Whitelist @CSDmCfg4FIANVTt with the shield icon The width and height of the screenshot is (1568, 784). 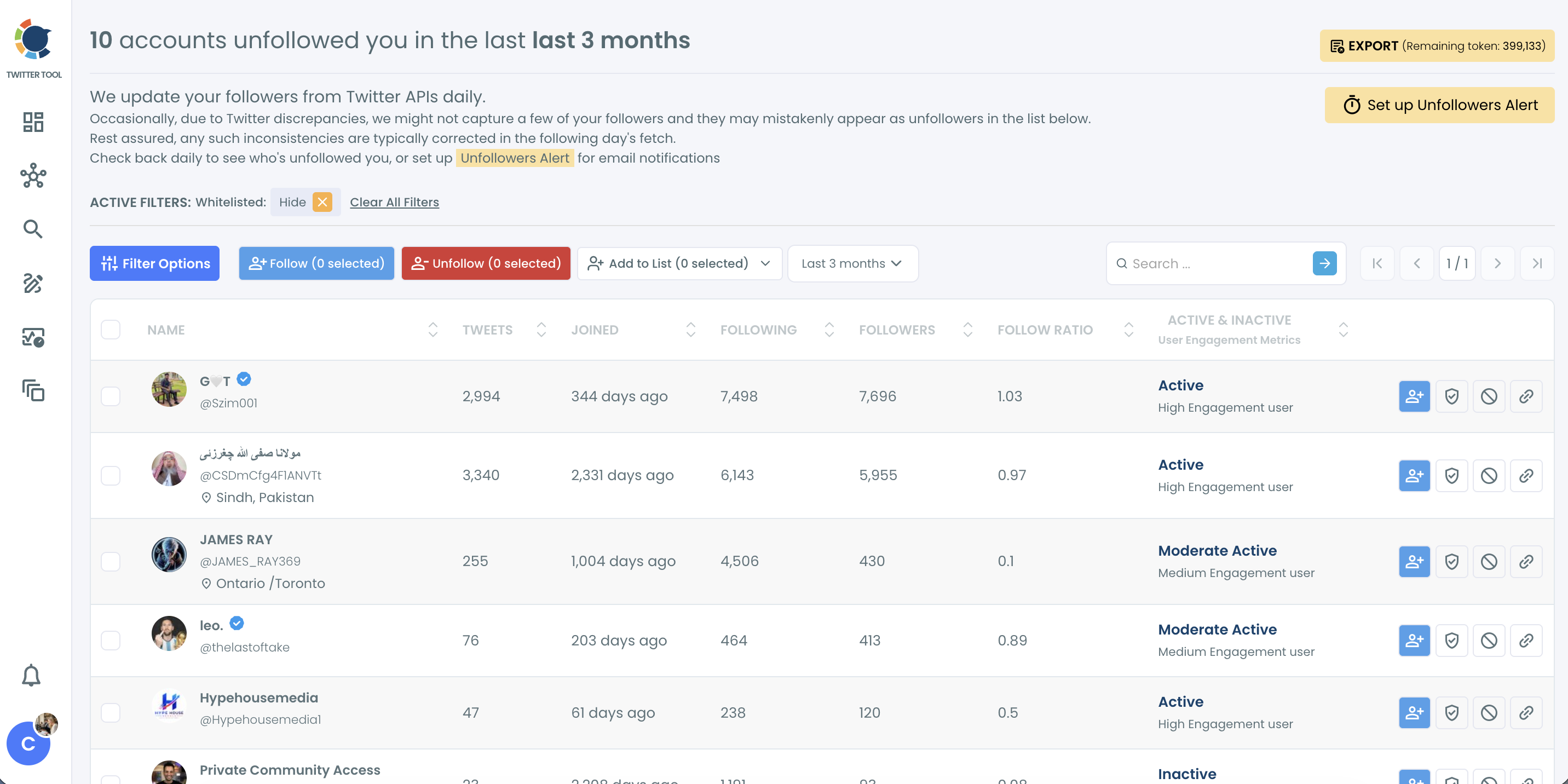point(1452,475)
